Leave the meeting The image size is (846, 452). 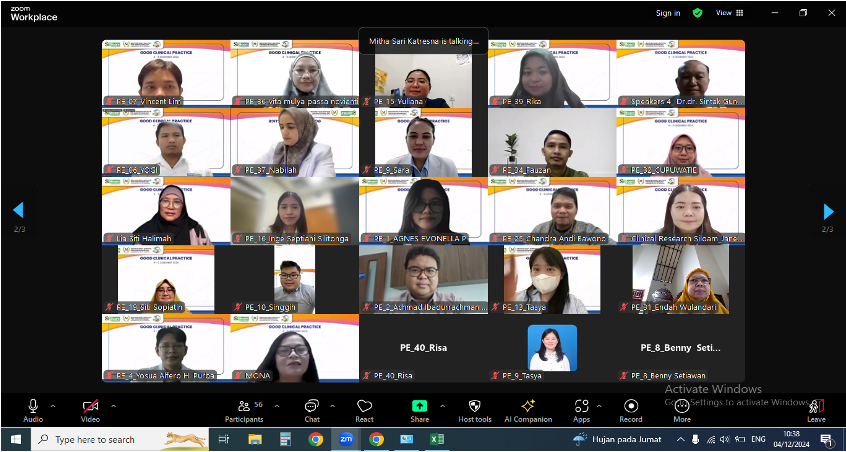816,410
